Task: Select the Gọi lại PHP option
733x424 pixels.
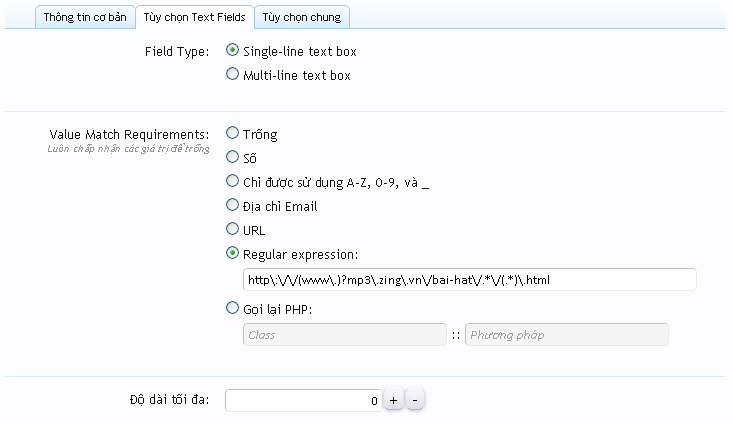Action: pyautogui.click(x=232, y=308)
